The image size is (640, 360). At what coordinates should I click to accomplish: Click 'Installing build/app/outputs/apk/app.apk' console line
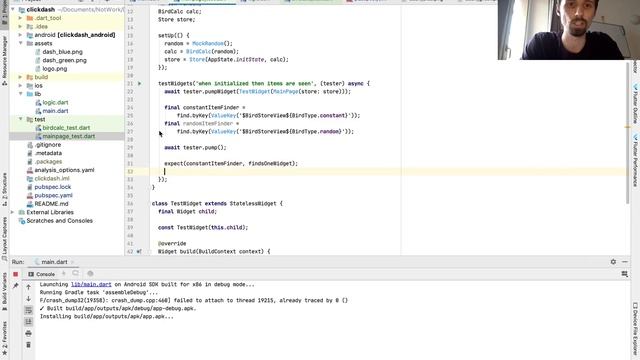[107, 316]
